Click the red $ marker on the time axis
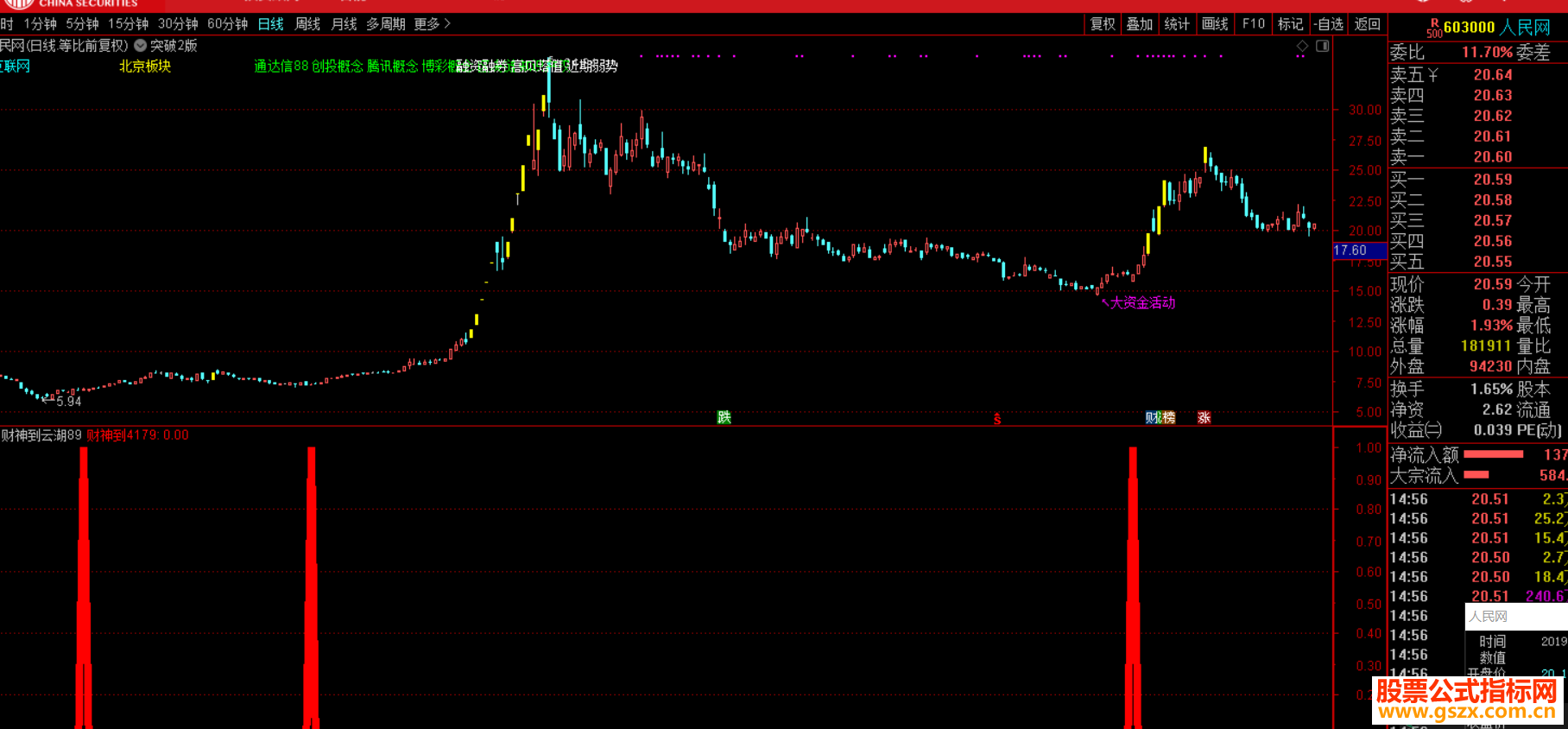The image size is (1568, 729). pos(997,419)
